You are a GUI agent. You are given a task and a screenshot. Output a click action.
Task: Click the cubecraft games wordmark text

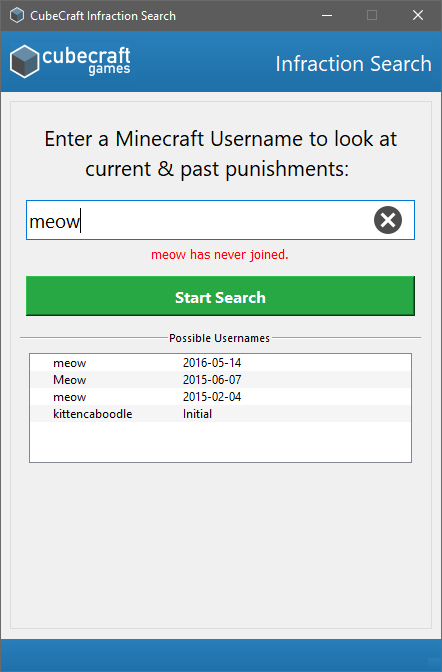pos(86,60)
